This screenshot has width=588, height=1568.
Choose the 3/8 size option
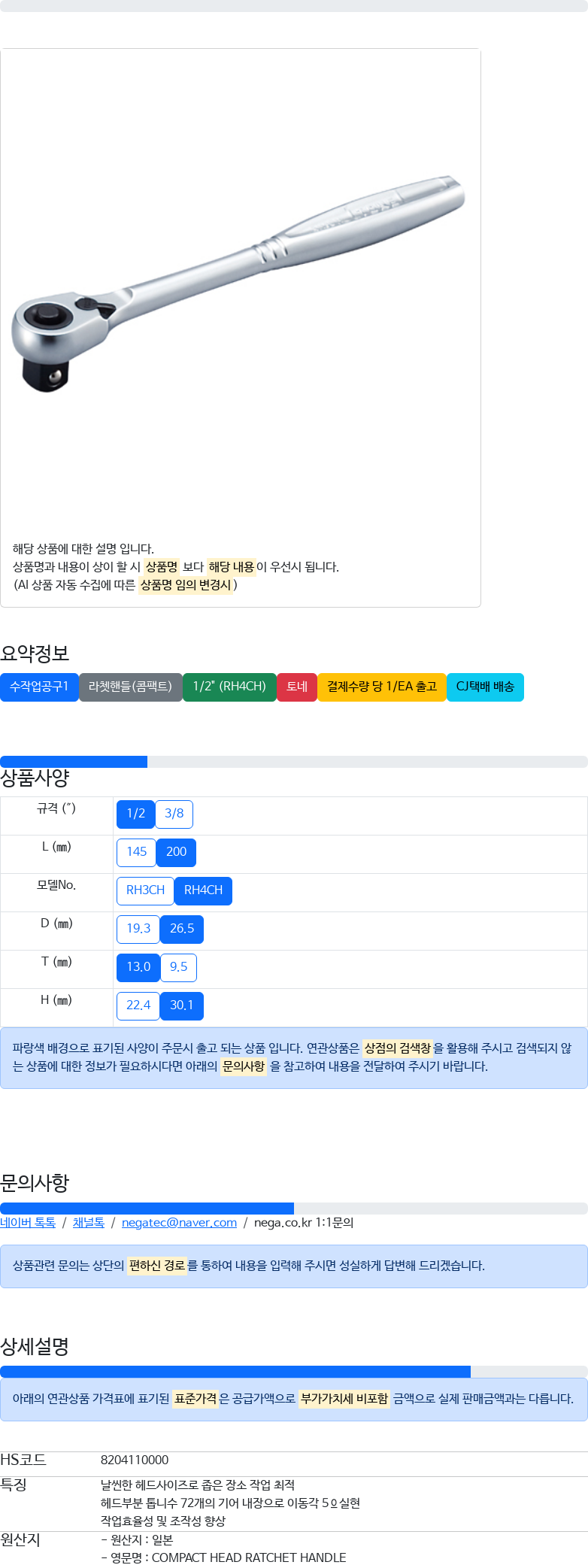tap(174, 814)
